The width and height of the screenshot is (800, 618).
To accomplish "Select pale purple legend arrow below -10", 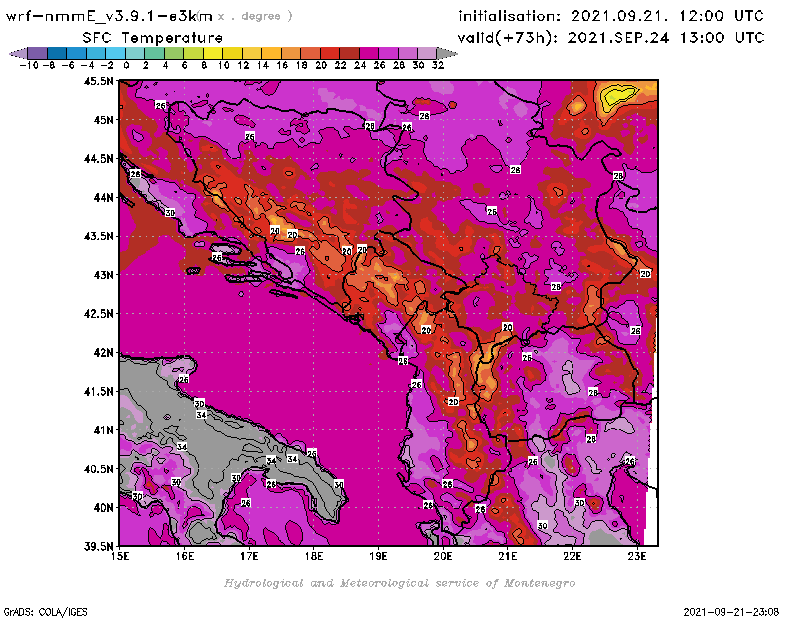I will click(19, 53).
